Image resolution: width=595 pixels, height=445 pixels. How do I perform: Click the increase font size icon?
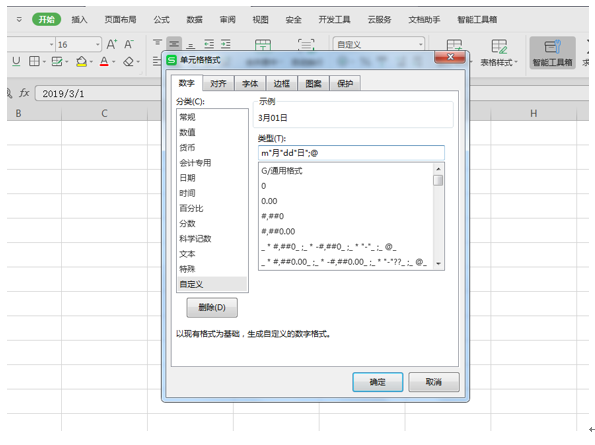coord(112,44)
